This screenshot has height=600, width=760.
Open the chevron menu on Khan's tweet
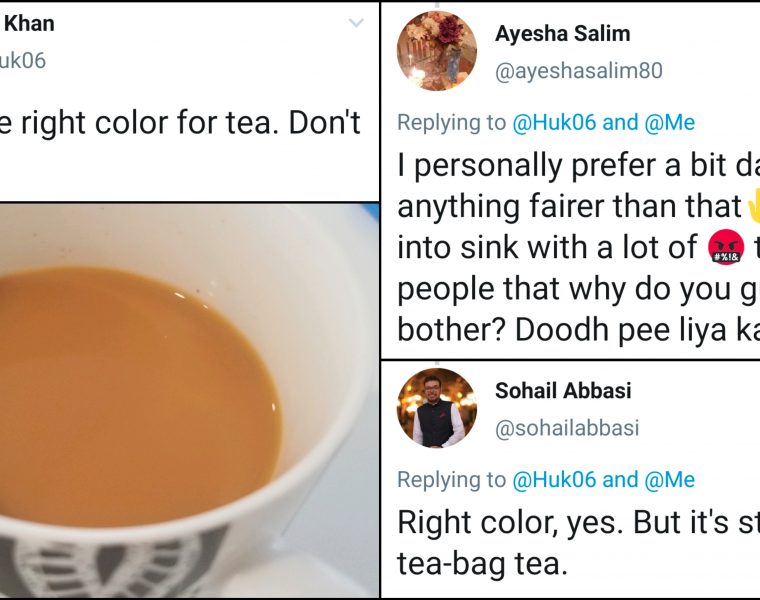356,23
